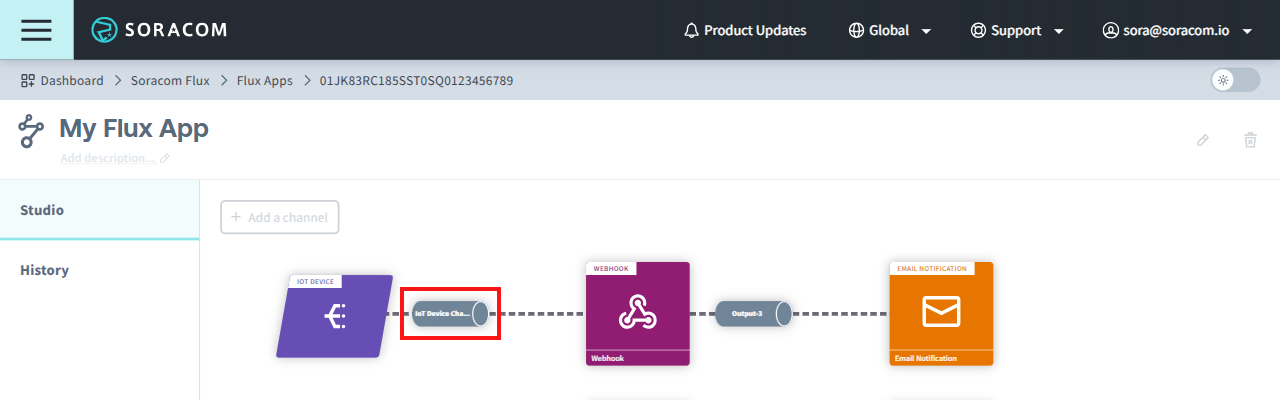The height and width of the screenshot is (400, 1280).
Task: Click the pencil icon to rename the app
Action: 1203,140
